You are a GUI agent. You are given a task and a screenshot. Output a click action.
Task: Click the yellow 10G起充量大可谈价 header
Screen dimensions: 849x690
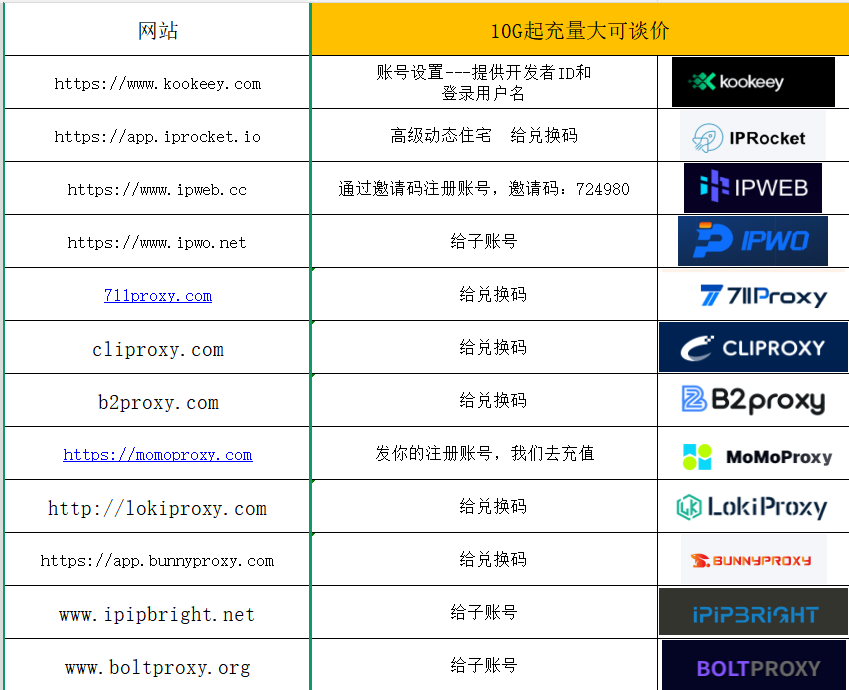point(579,30)
